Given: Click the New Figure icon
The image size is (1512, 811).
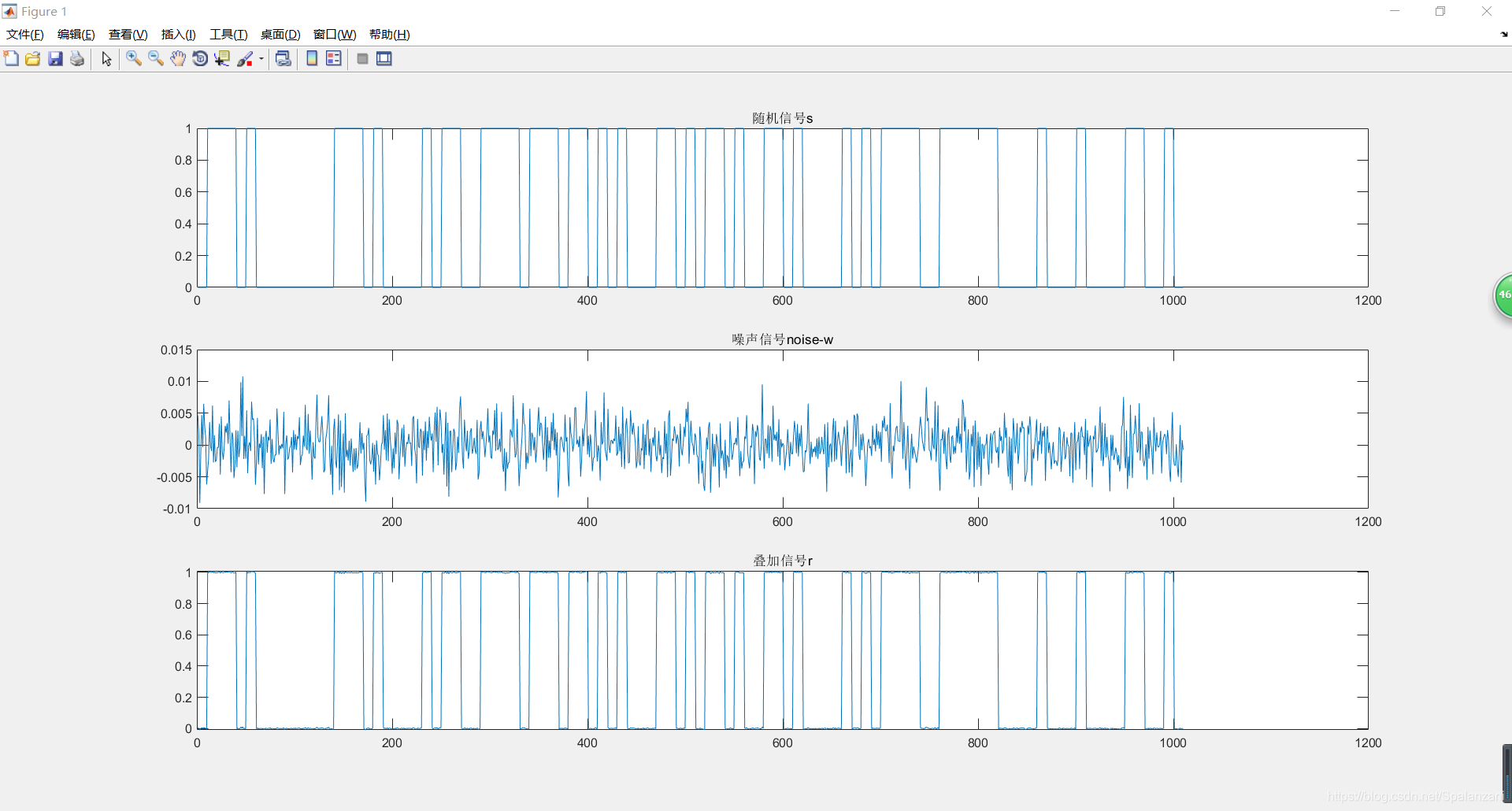Looking at the screenshot, I should tap(11, 58).
